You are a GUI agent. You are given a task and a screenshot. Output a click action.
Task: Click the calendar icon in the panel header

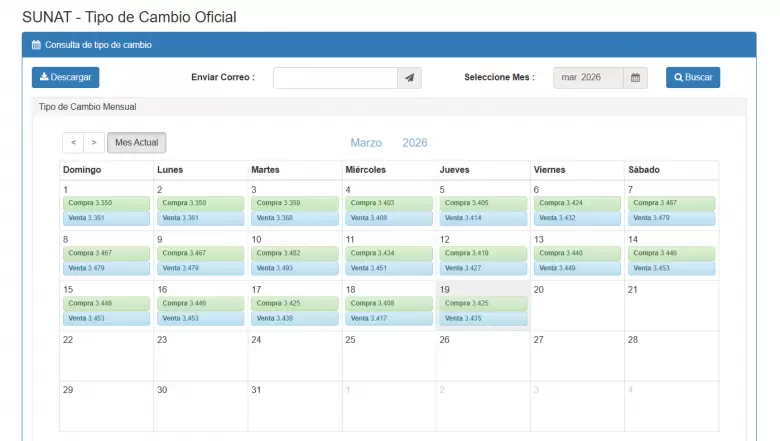click(37, 45)
